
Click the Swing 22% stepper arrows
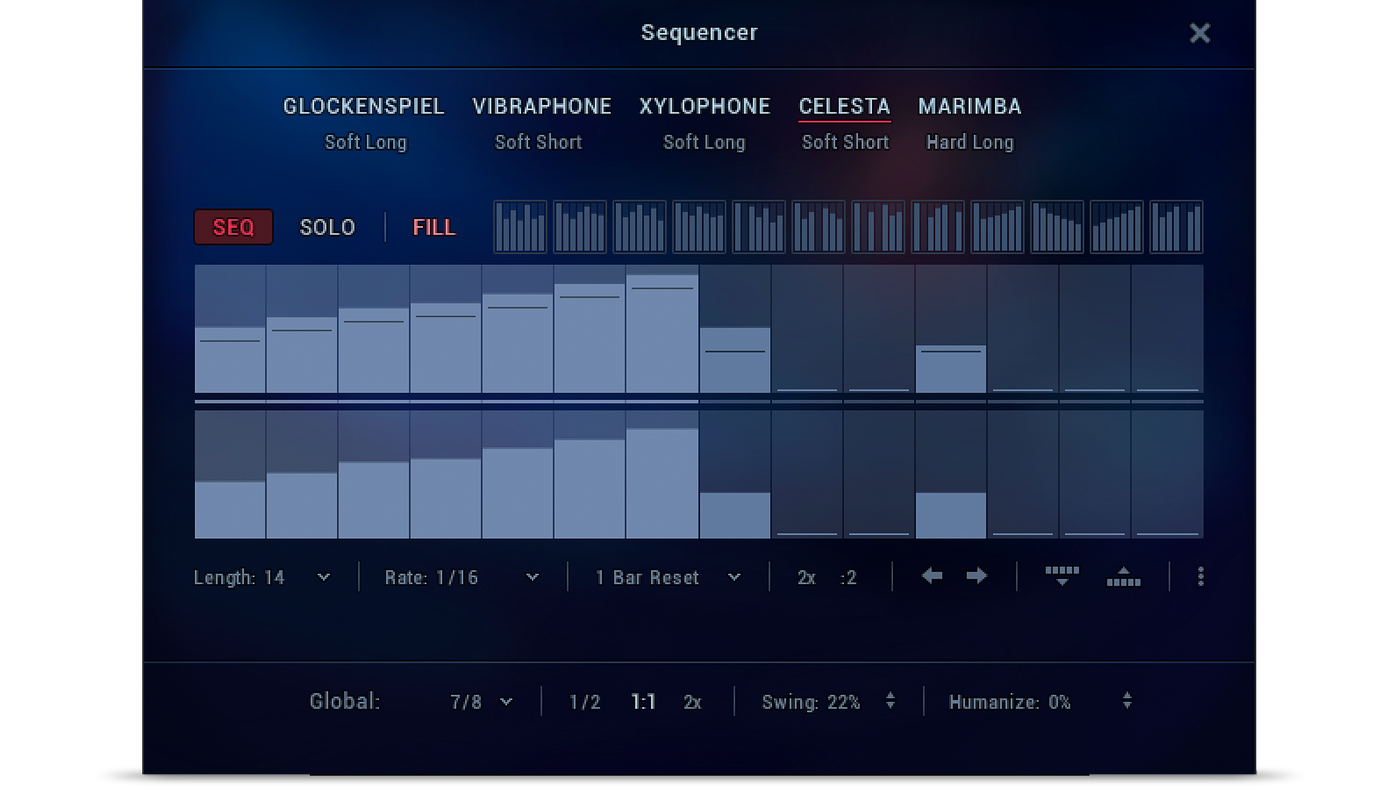tap(890, 701)
